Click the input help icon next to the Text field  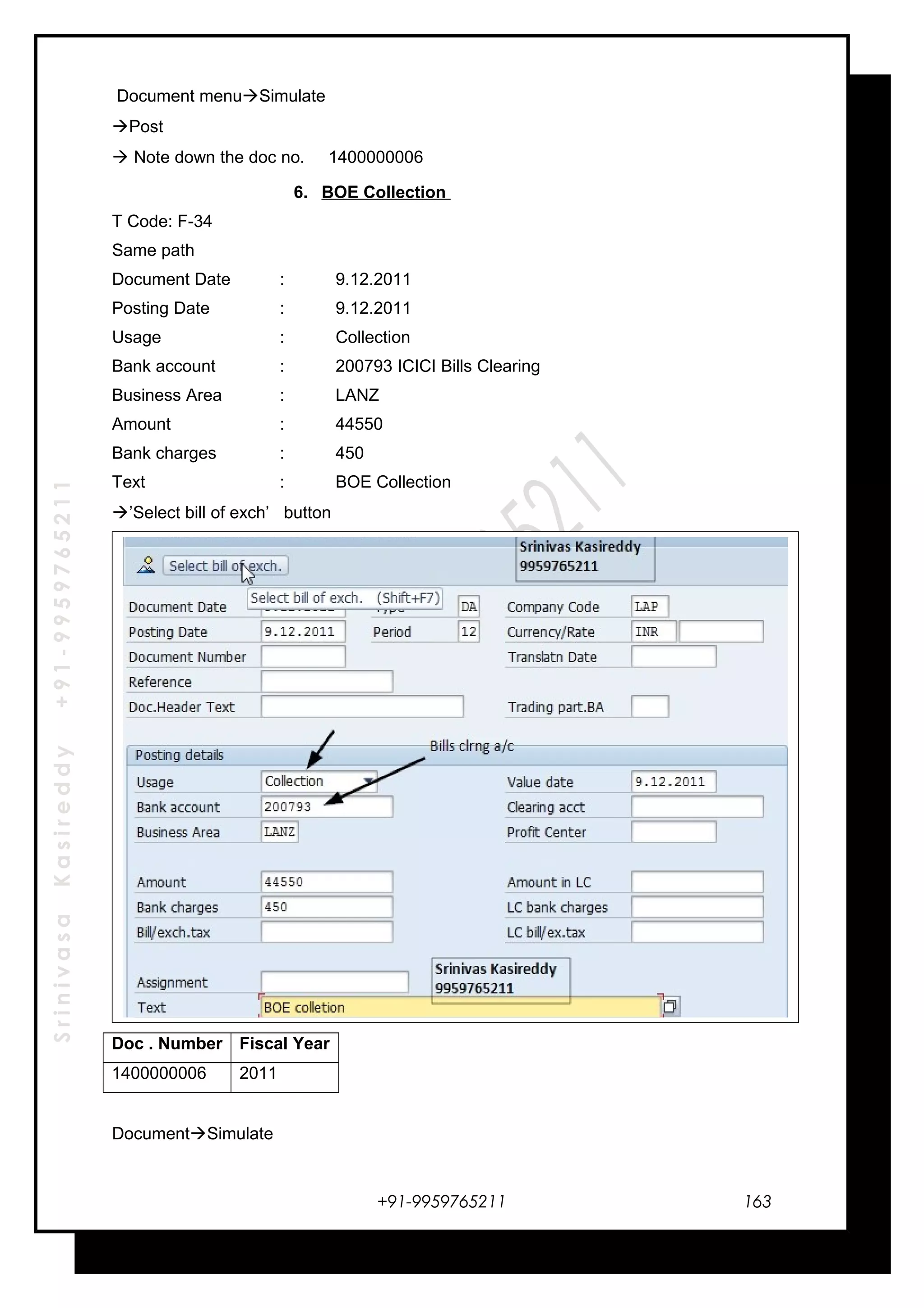pyautogui.click(x=670, y=1007)
